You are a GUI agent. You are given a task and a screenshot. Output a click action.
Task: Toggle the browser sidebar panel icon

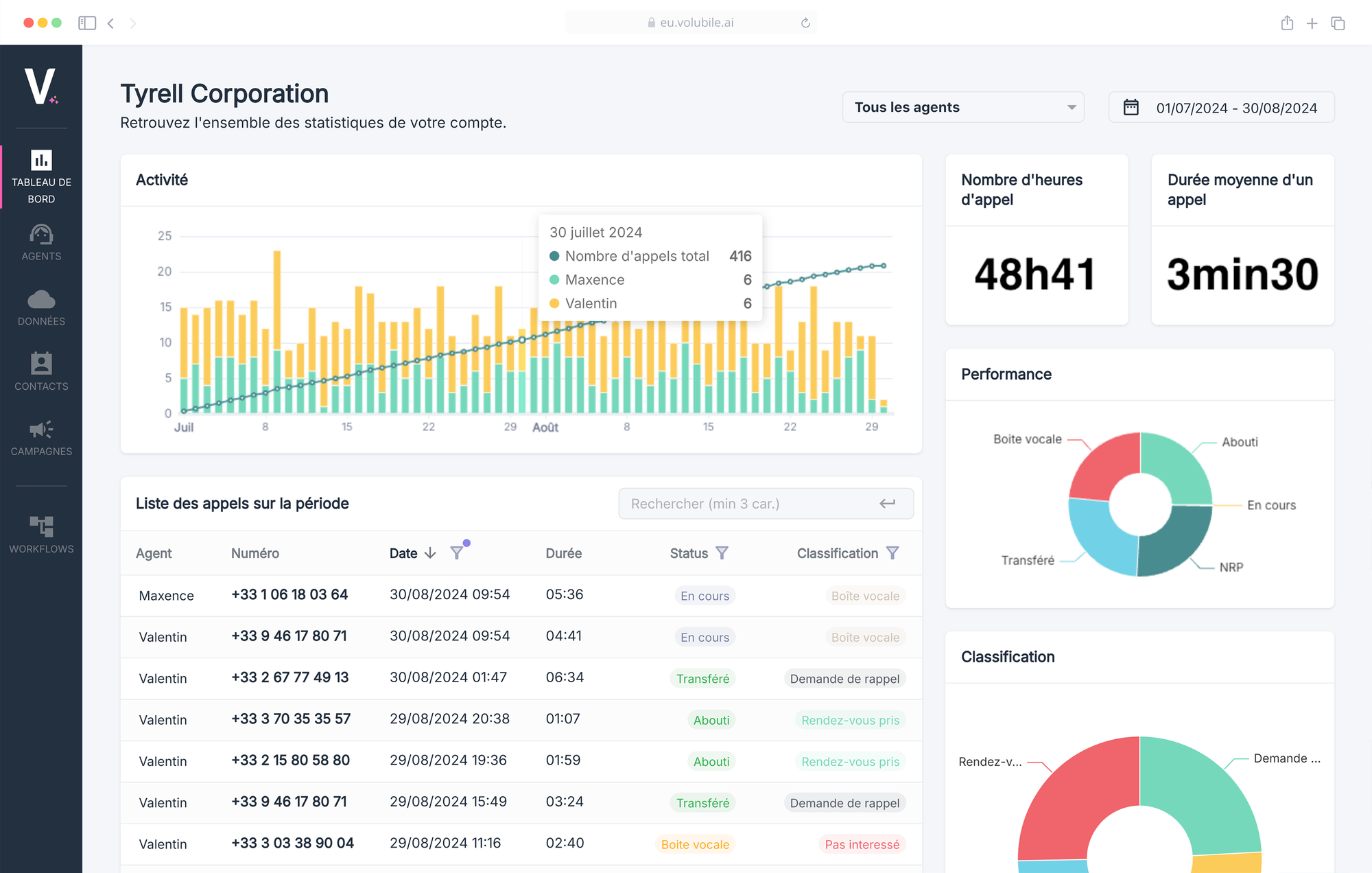(x=87, y=23)
